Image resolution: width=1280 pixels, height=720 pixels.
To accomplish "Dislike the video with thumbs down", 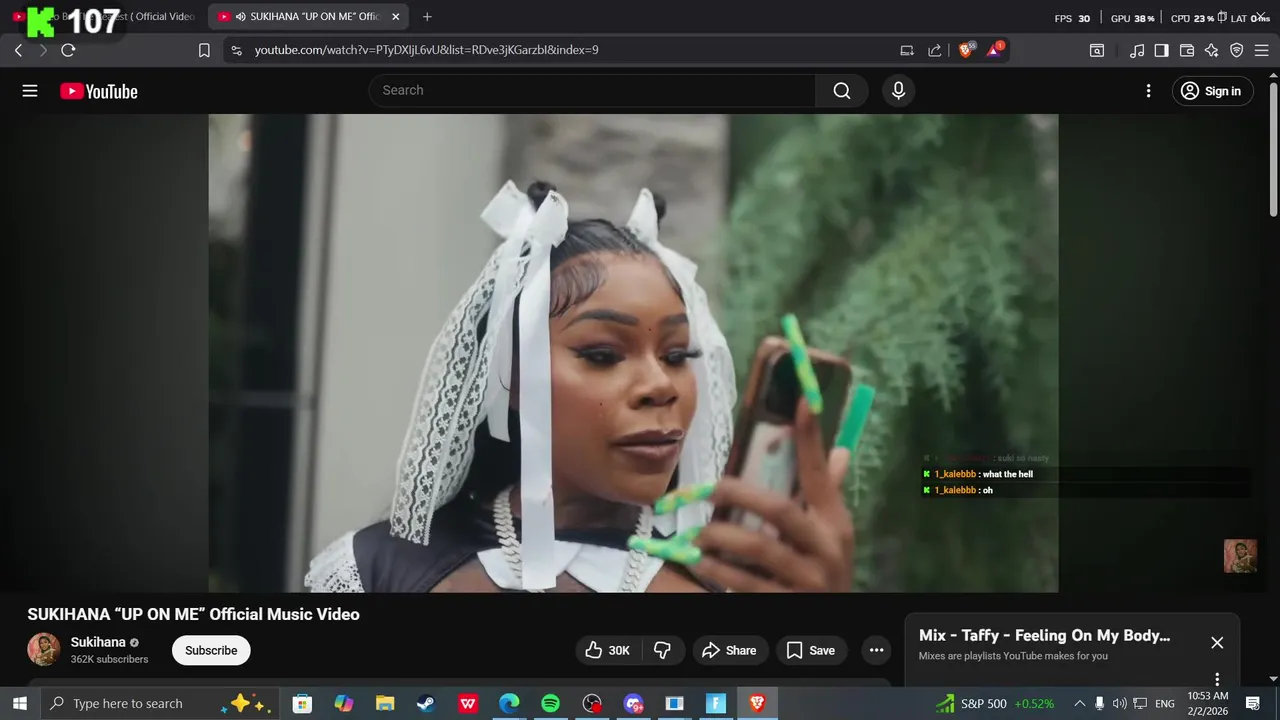I will point(662,650).
